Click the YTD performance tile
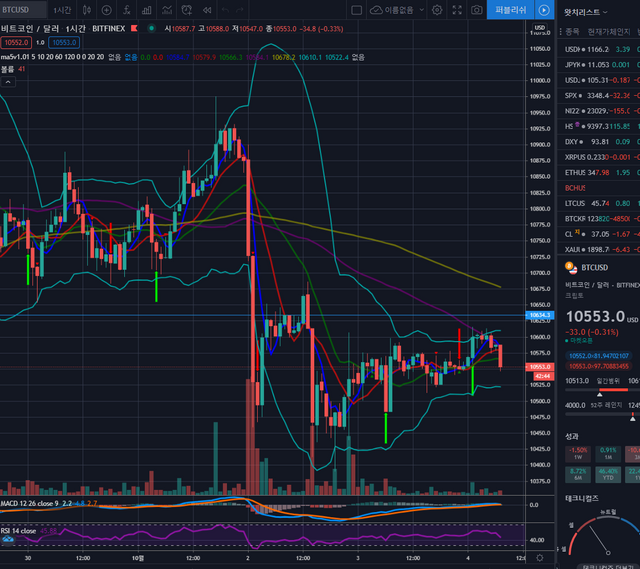The width and height of the screenshot is (640, 569). (x=608, y=474)
